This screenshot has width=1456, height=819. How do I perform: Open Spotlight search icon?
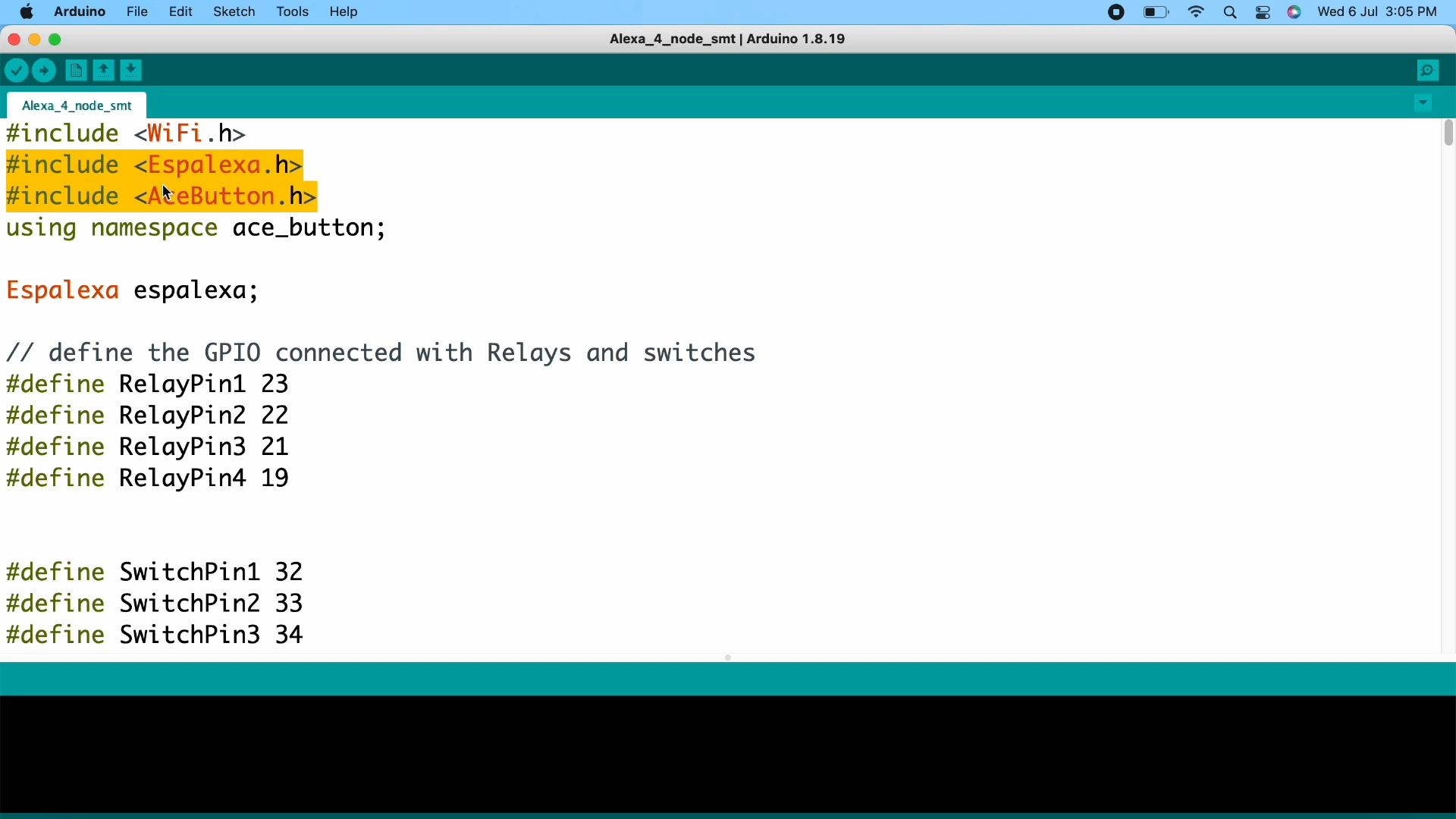pos(1232,13)
